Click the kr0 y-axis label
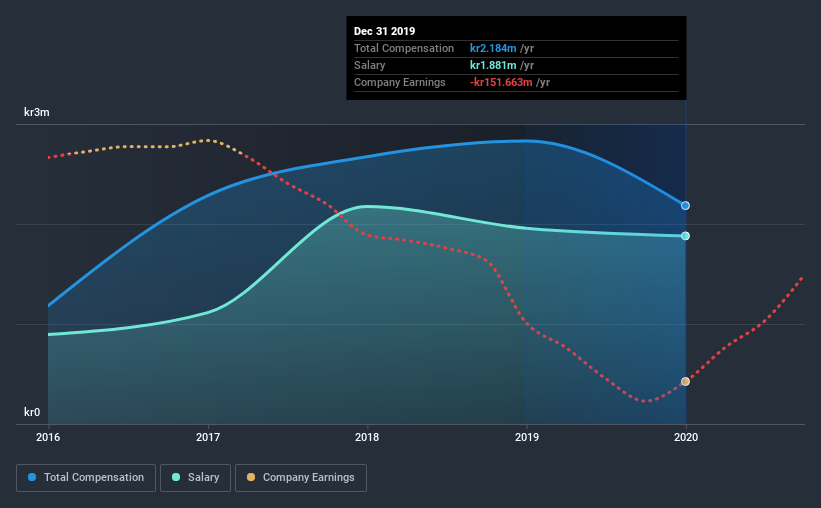 (32, 412)
